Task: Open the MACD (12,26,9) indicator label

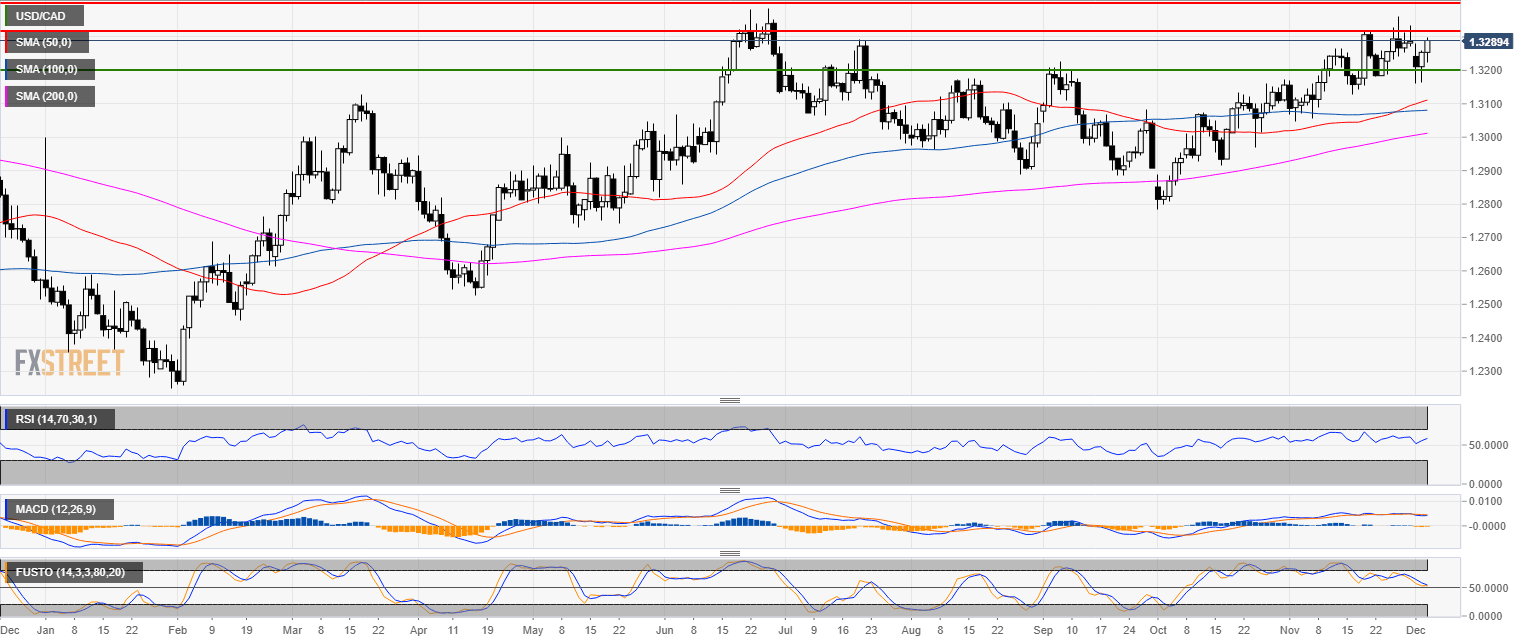Action: 56,510
